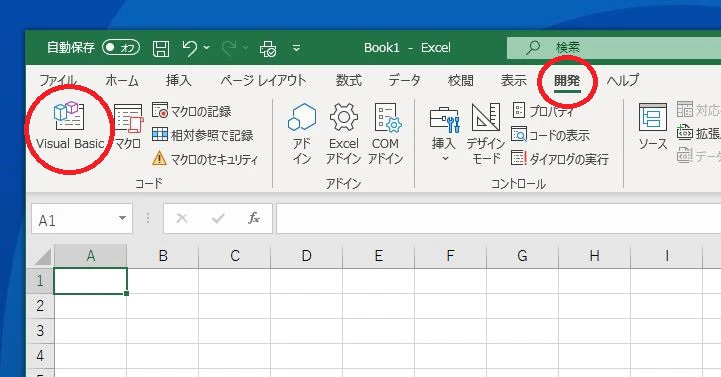Toggle デザインモード (Design Mode)
This screenshot has width=721, height=377.
coord(486,133)
